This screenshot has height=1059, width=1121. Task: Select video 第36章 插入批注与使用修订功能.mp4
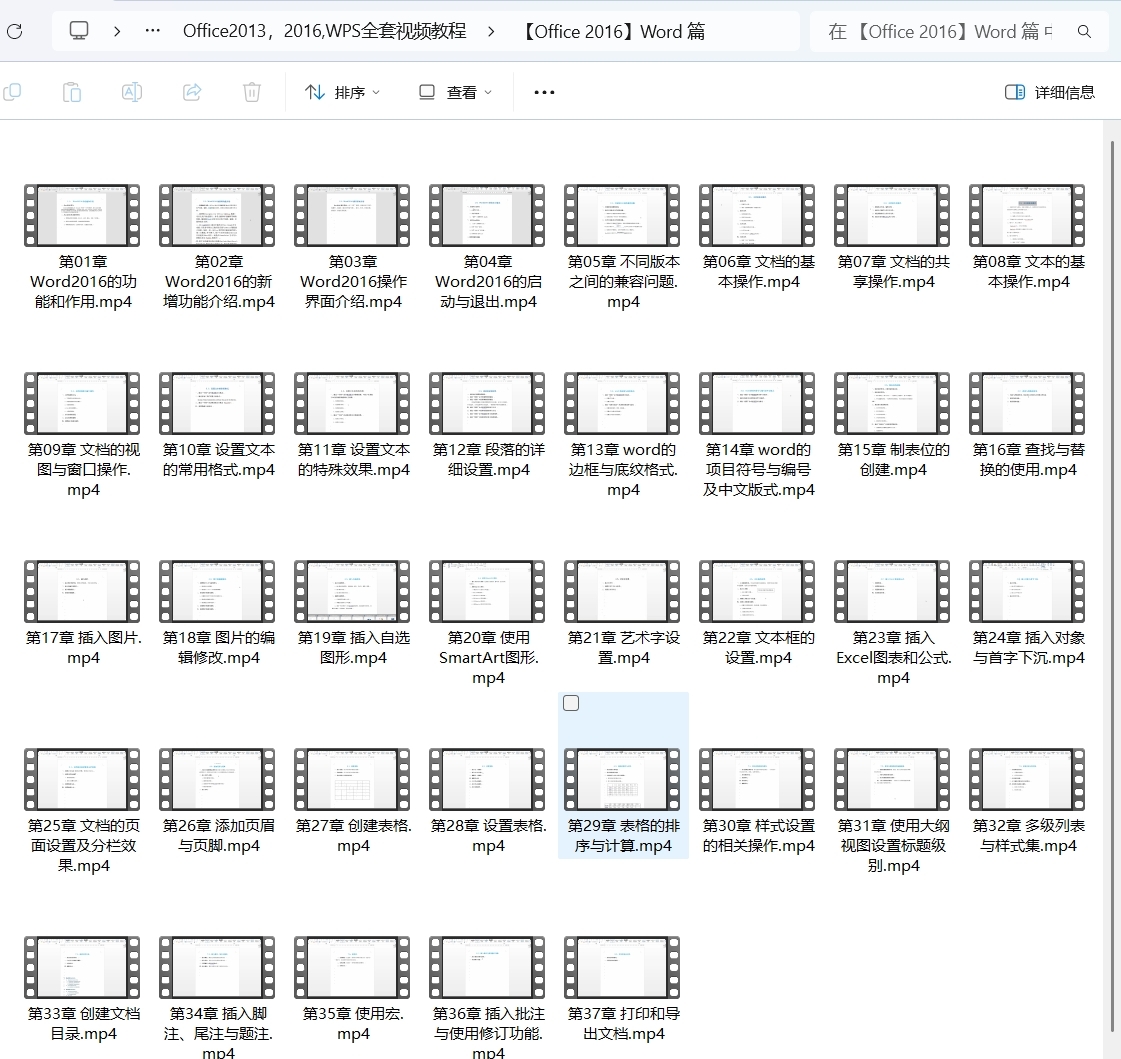pyautogui.click(x=488, y=997)
